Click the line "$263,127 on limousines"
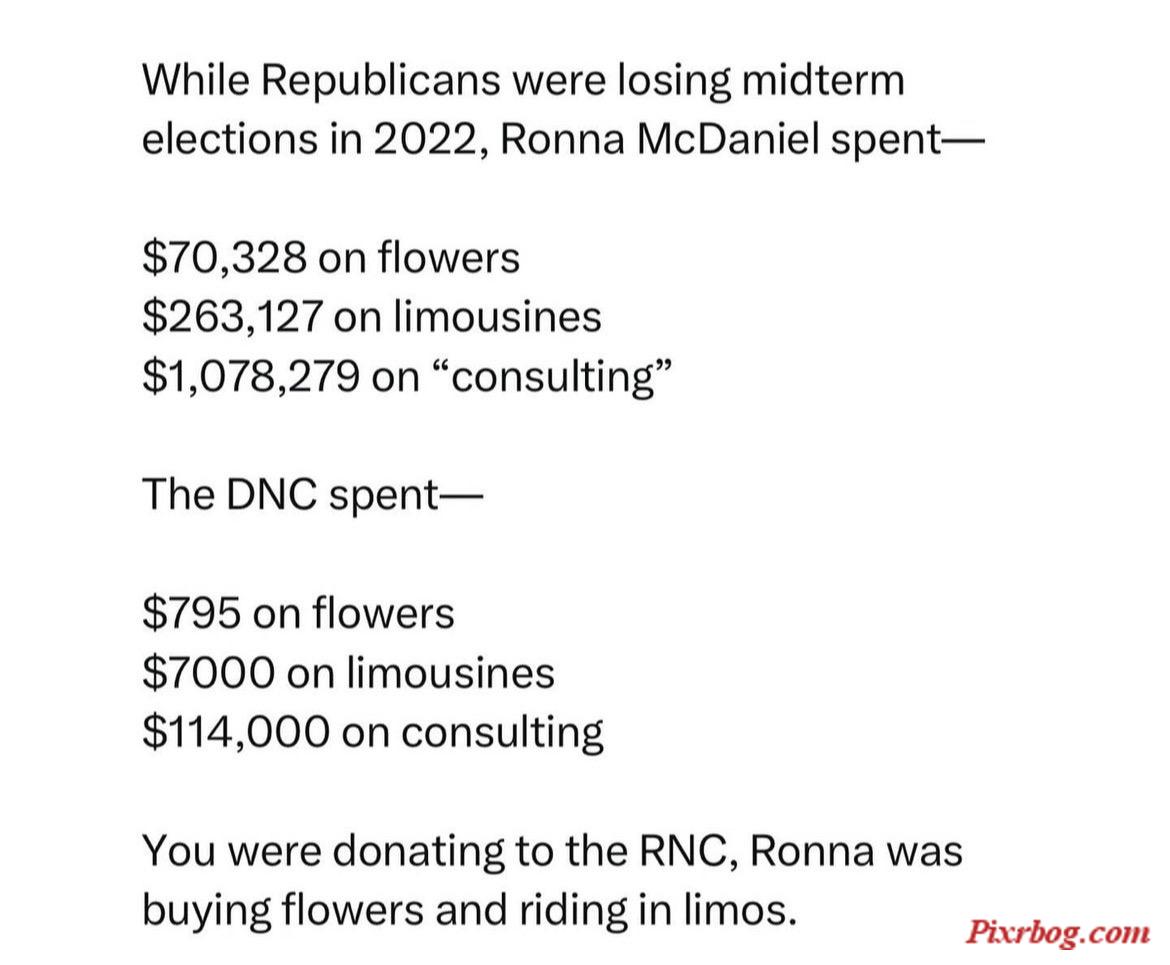The height and width of the screenshot is (965, 1170). click(x=372, y=316)
